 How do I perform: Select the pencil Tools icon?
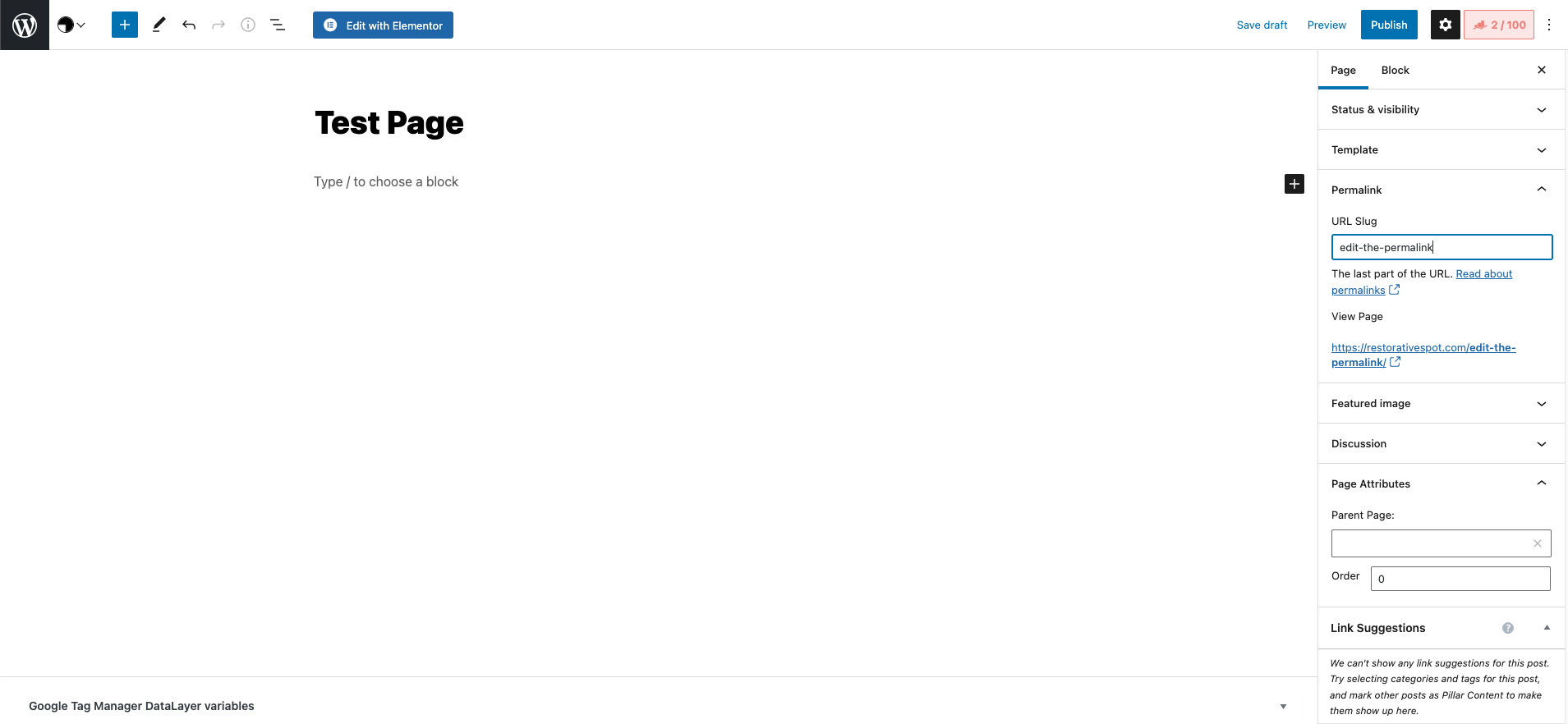(159, 25)
